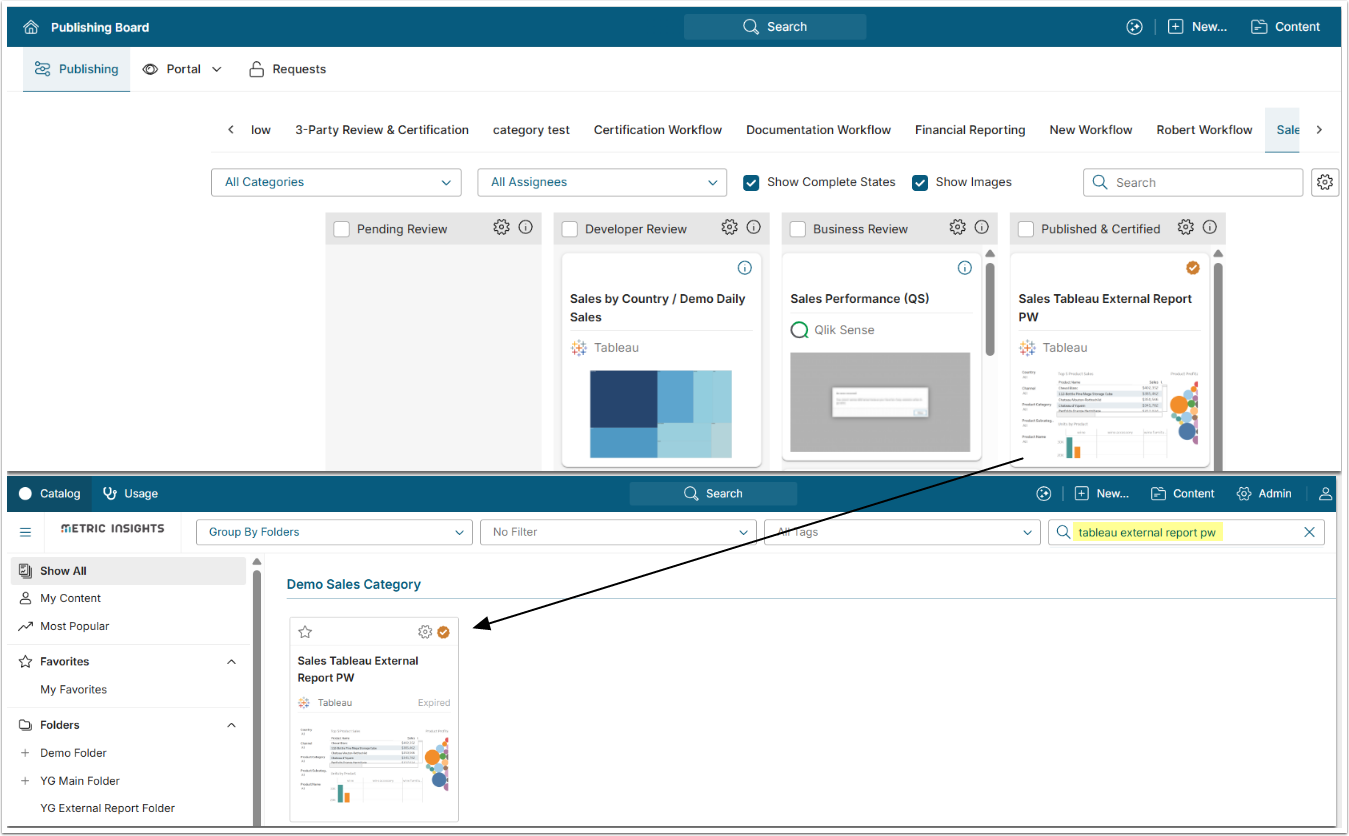The width and height of the screenshot is (1349, 836).
Task: Show Business Review column info icon
Action: (982, 227)
